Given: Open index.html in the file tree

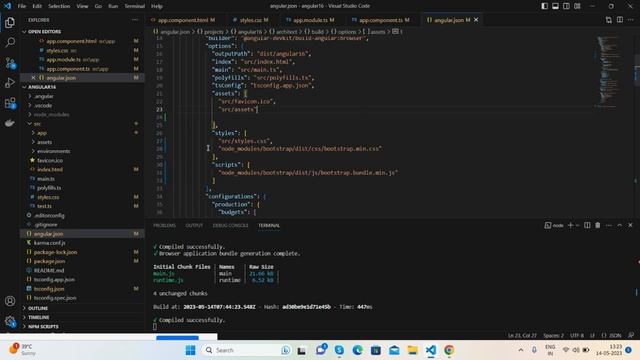Looking at the screenshot, I should click(82, 169).
